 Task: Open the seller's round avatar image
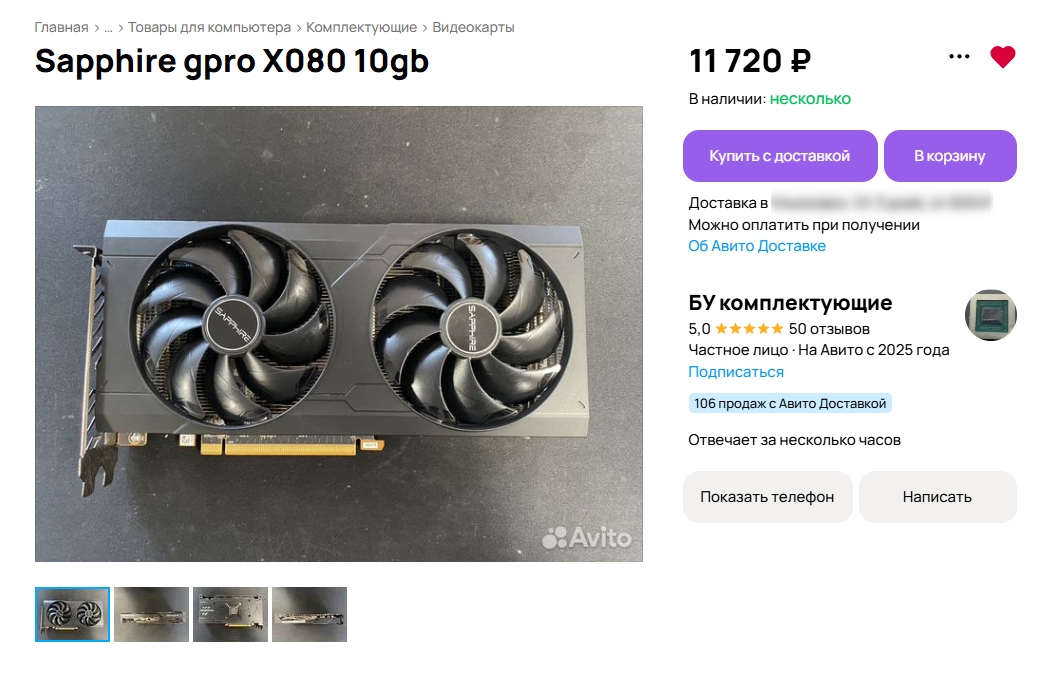(990, 315)
